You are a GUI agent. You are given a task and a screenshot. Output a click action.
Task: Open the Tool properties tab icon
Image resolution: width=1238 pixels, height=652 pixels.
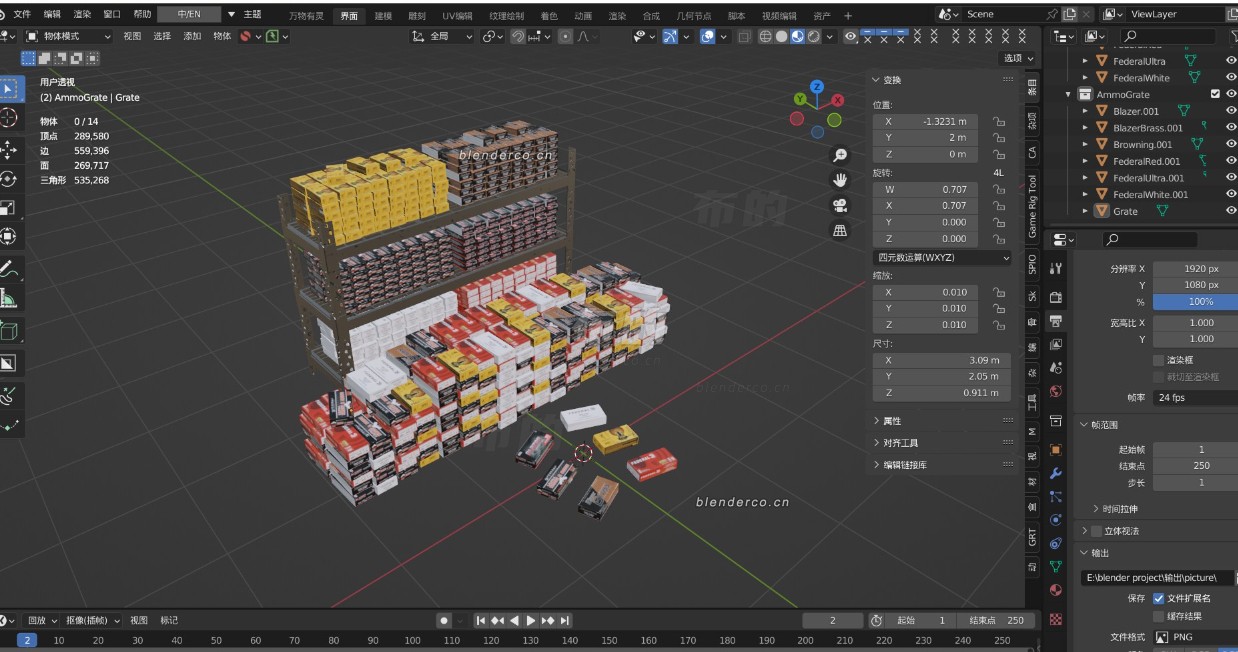coord(1056,268)
